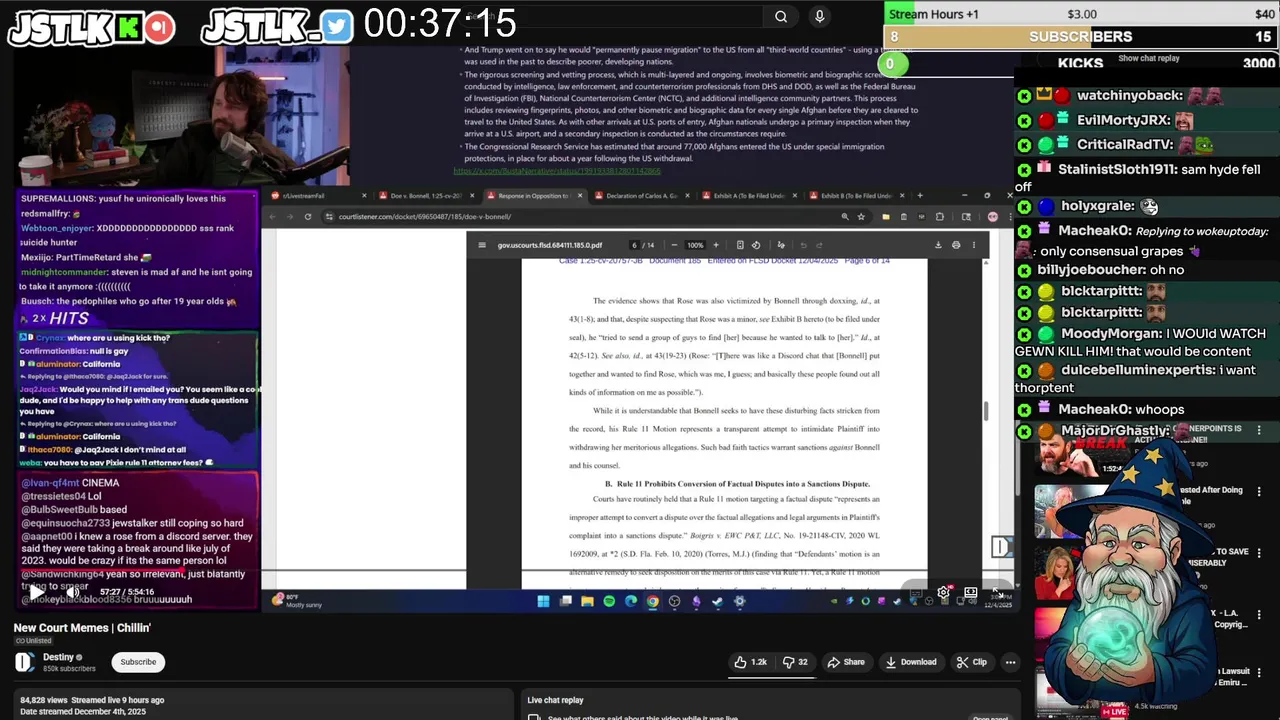Open the Chrome profile avatar
1280x720 pixels.
tap(993, 216)
